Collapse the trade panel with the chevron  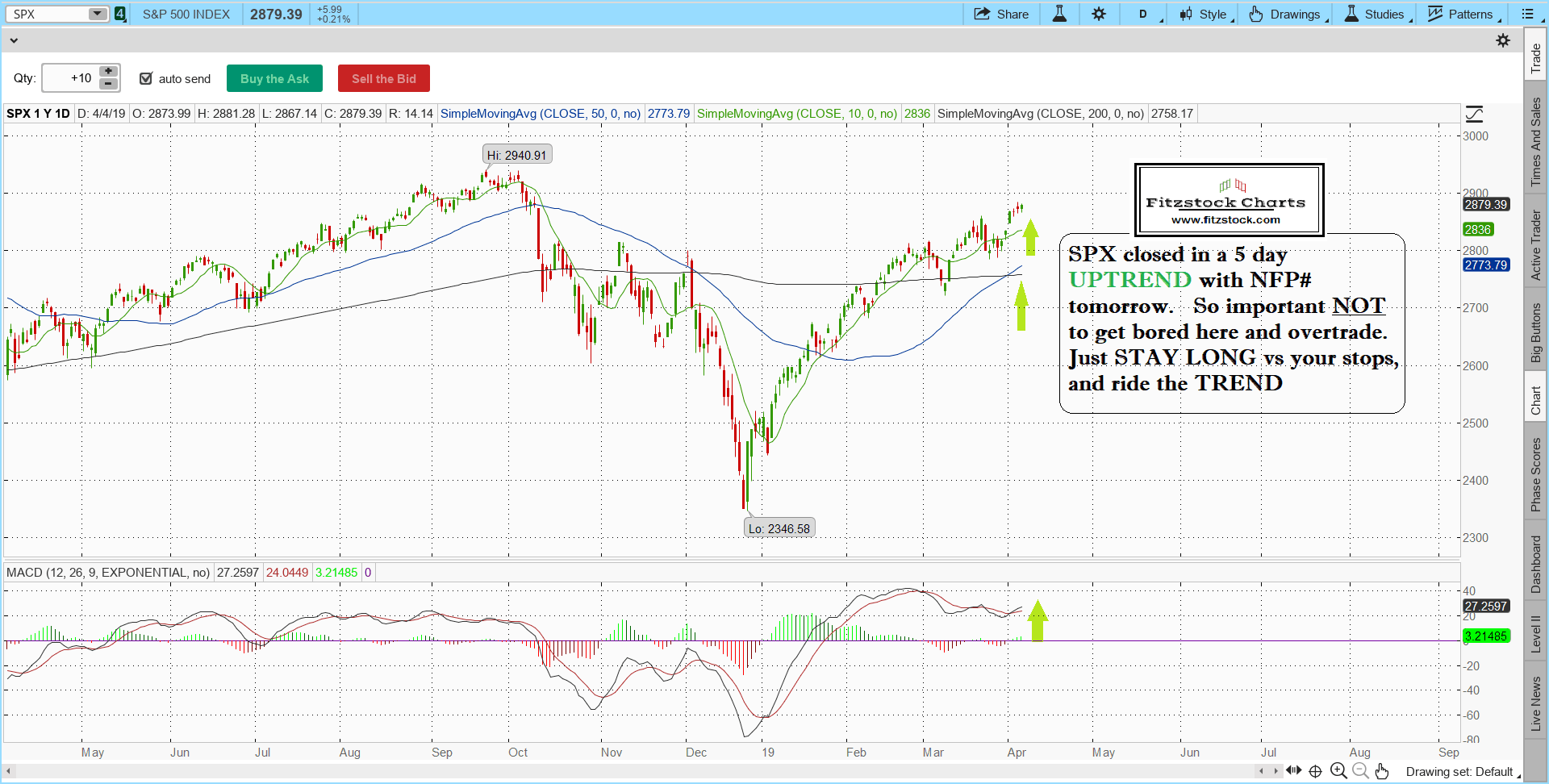coord(14,40)
